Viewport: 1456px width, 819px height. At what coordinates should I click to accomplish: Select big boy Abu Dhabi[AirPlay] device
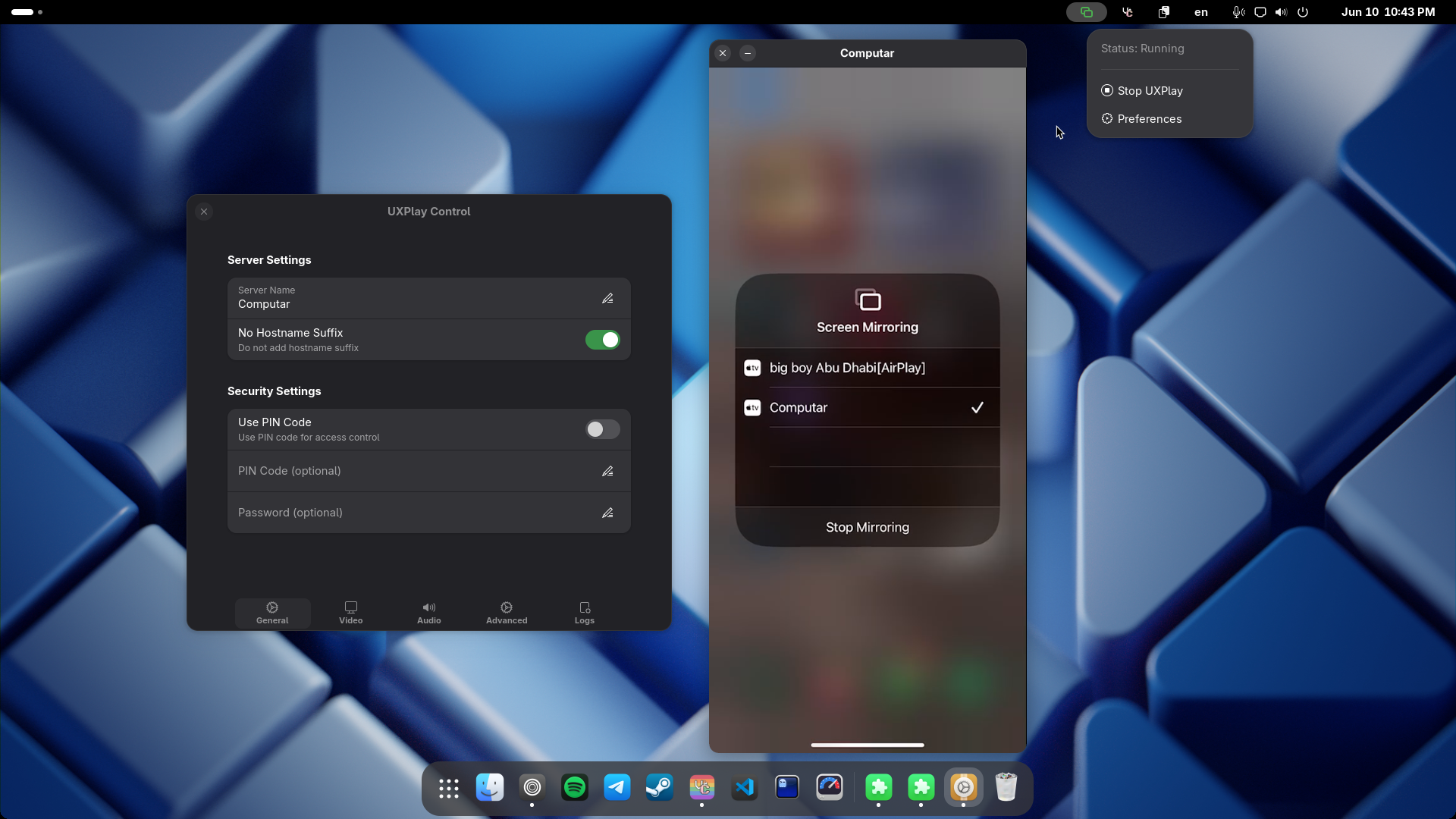[x=868, y=368]
